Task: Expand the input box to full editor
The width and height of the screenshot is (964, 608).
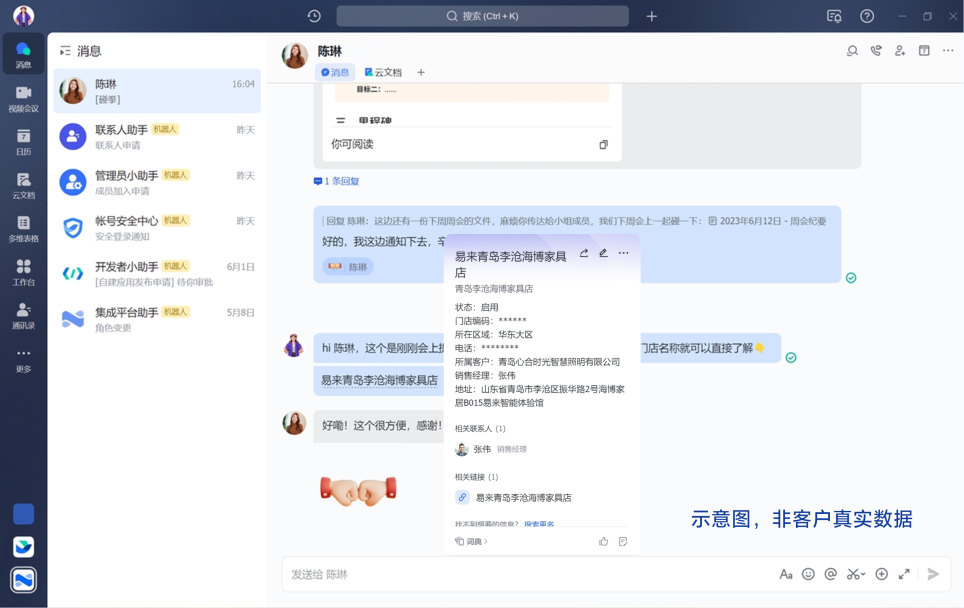Action: [904, 574]
